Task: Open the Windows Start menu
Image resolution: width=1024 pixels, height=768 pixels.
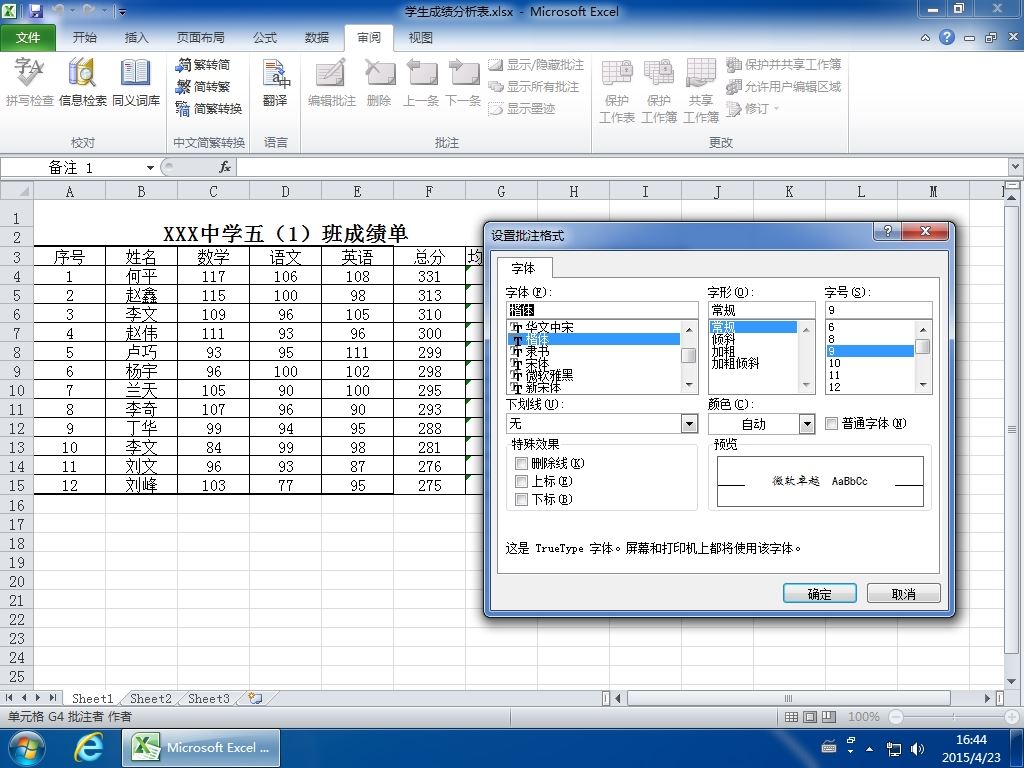Action: coord(25,748)
